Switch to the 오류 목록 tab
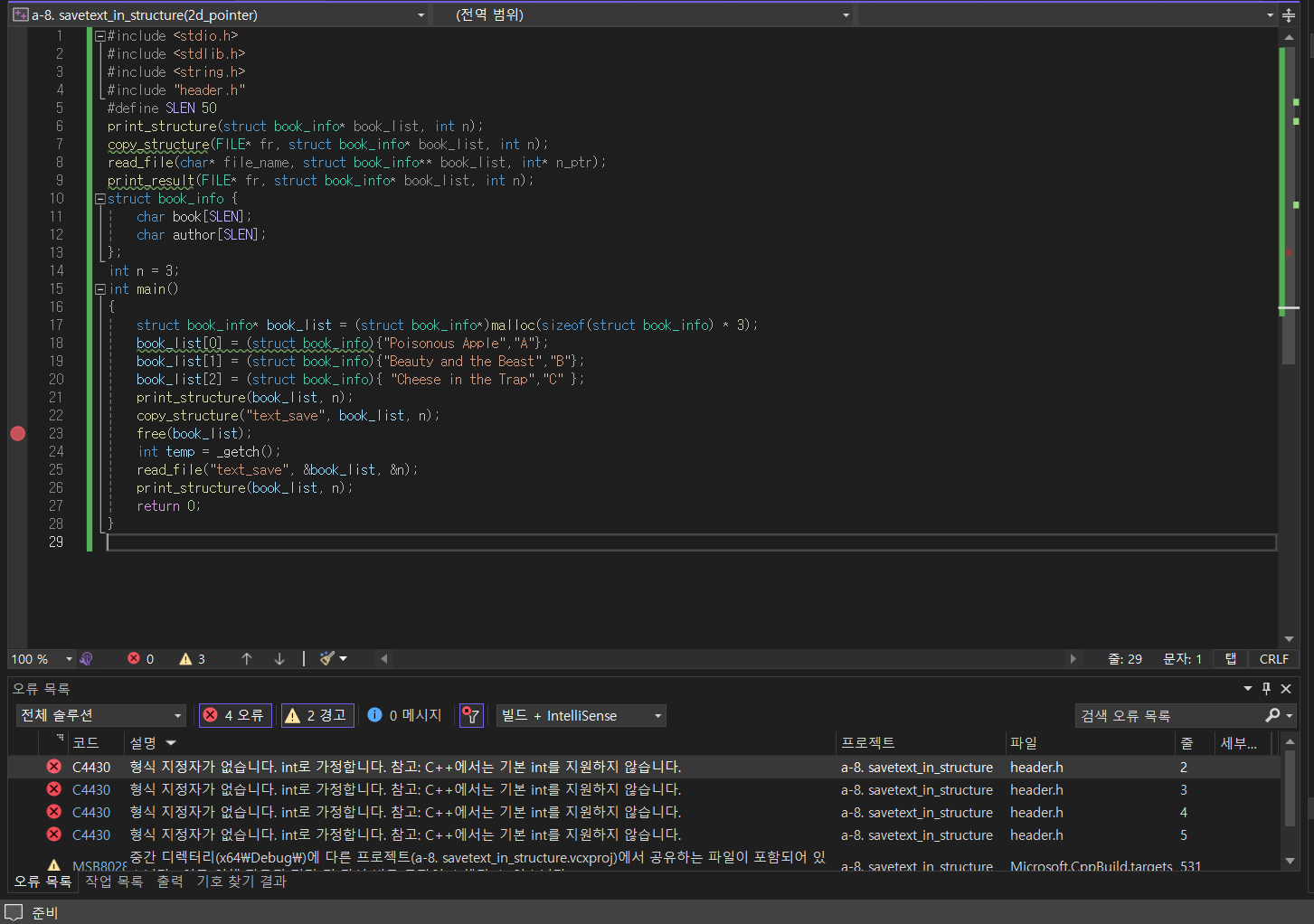The width and height of the screenshot is (1314, 924). [x=43, y=881]
